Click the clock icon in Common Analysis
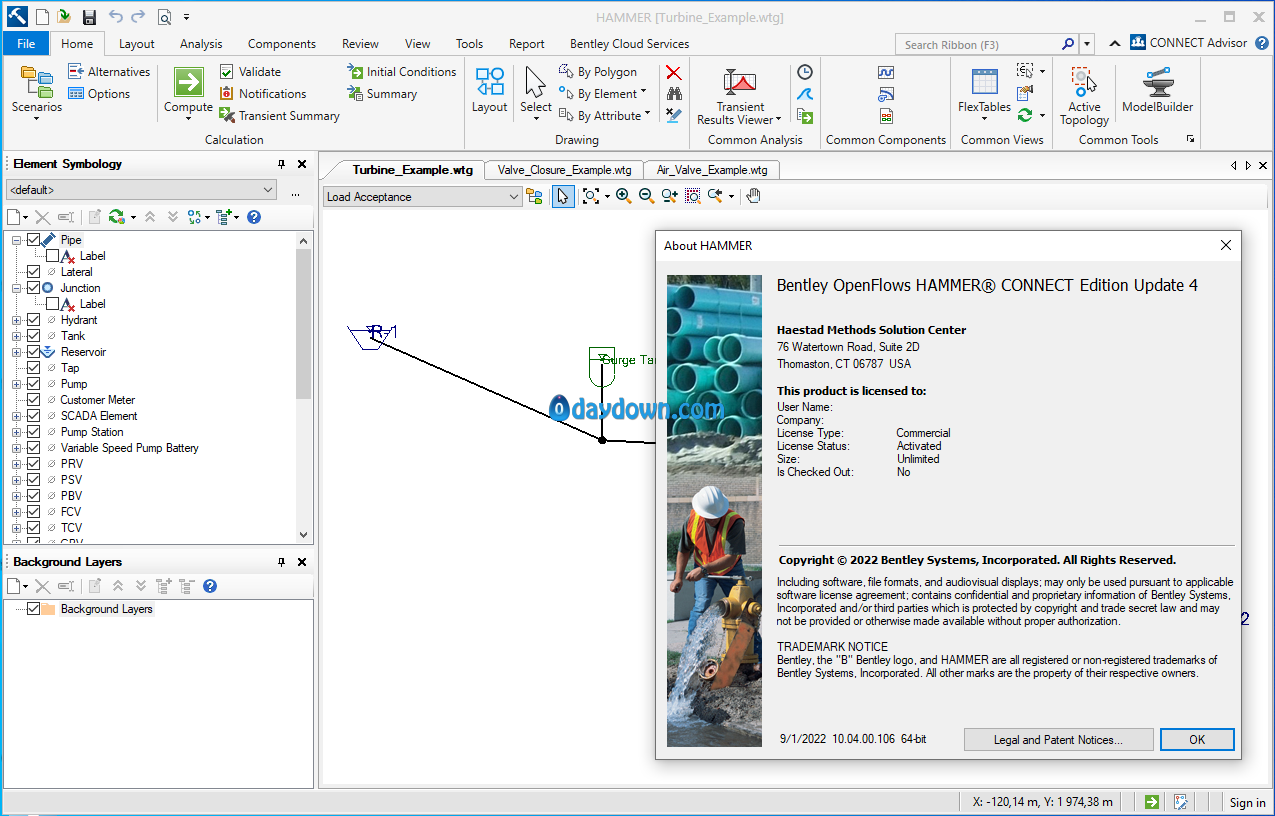The height and width of the screenshot is (816, 1275). pos(805,72)
